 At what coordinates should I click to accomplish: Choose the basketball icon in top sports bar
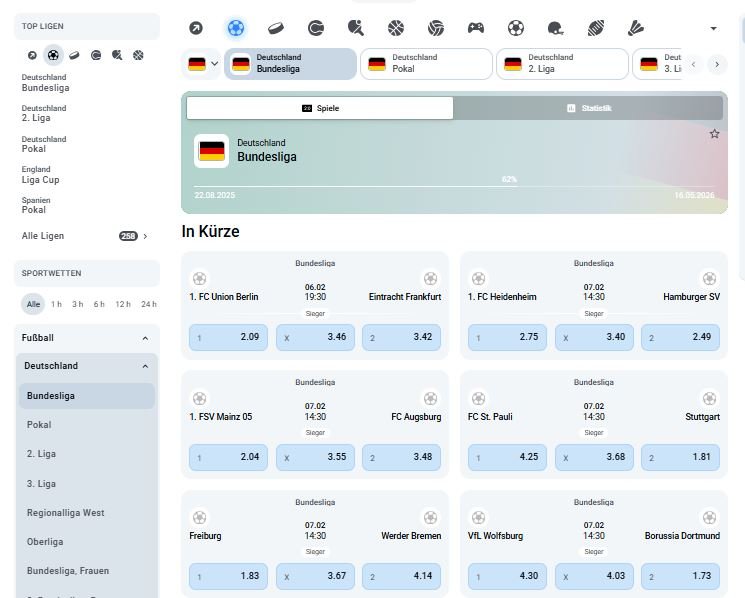coord(396,28)
